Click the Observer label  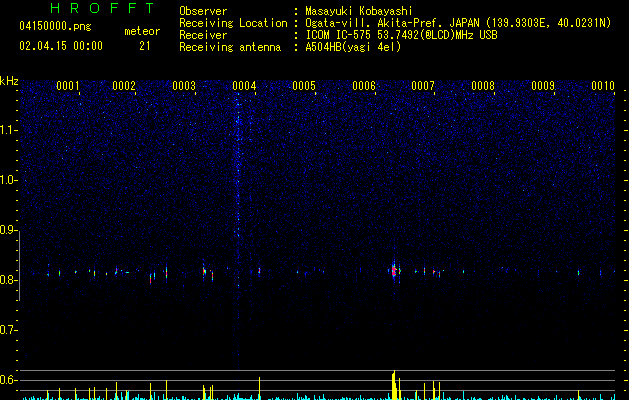pos(203,11)
